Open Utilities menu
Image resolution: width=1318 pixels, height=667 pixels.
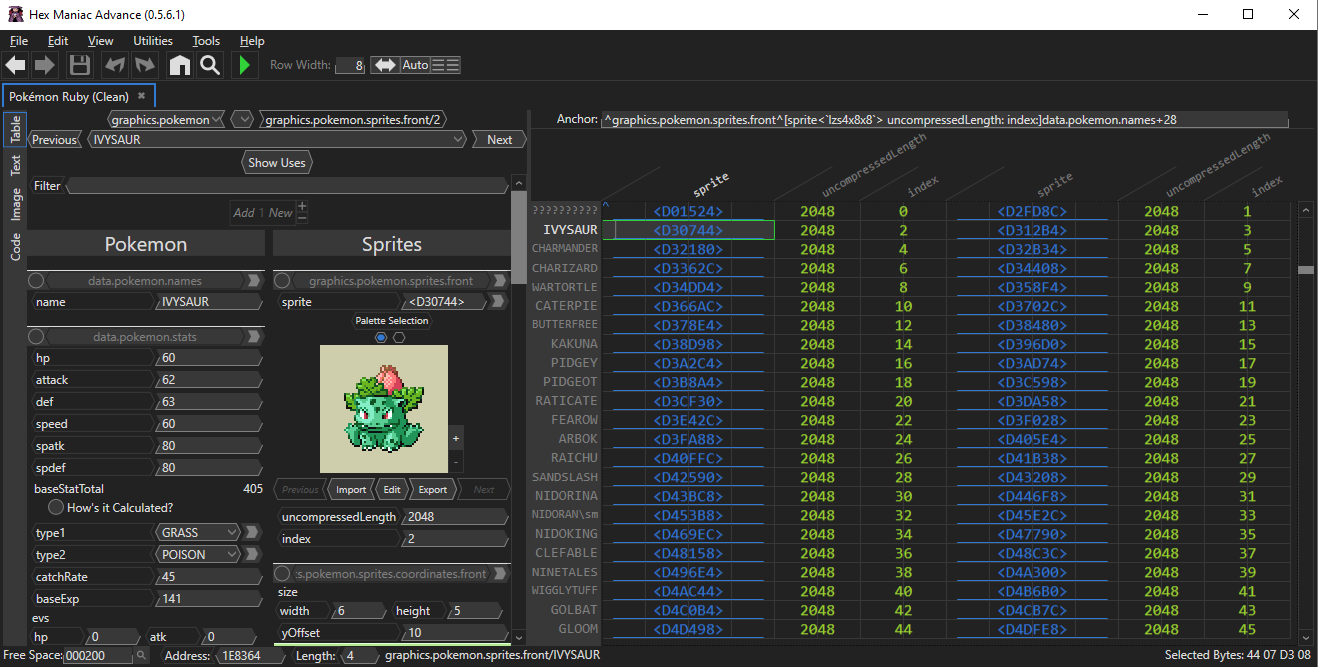click(153, 41)
